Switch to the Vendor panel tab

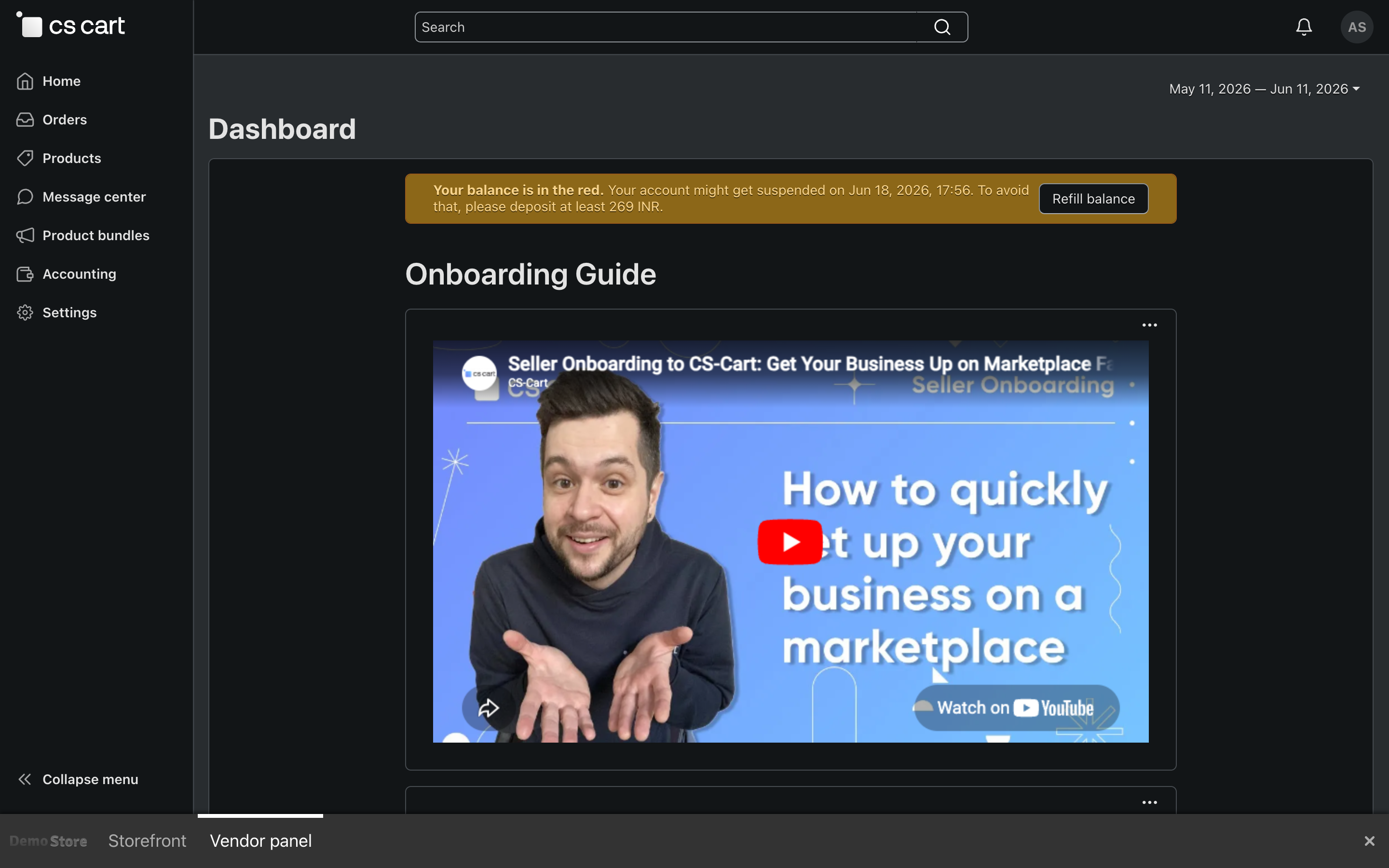click(x=260, y=841)
